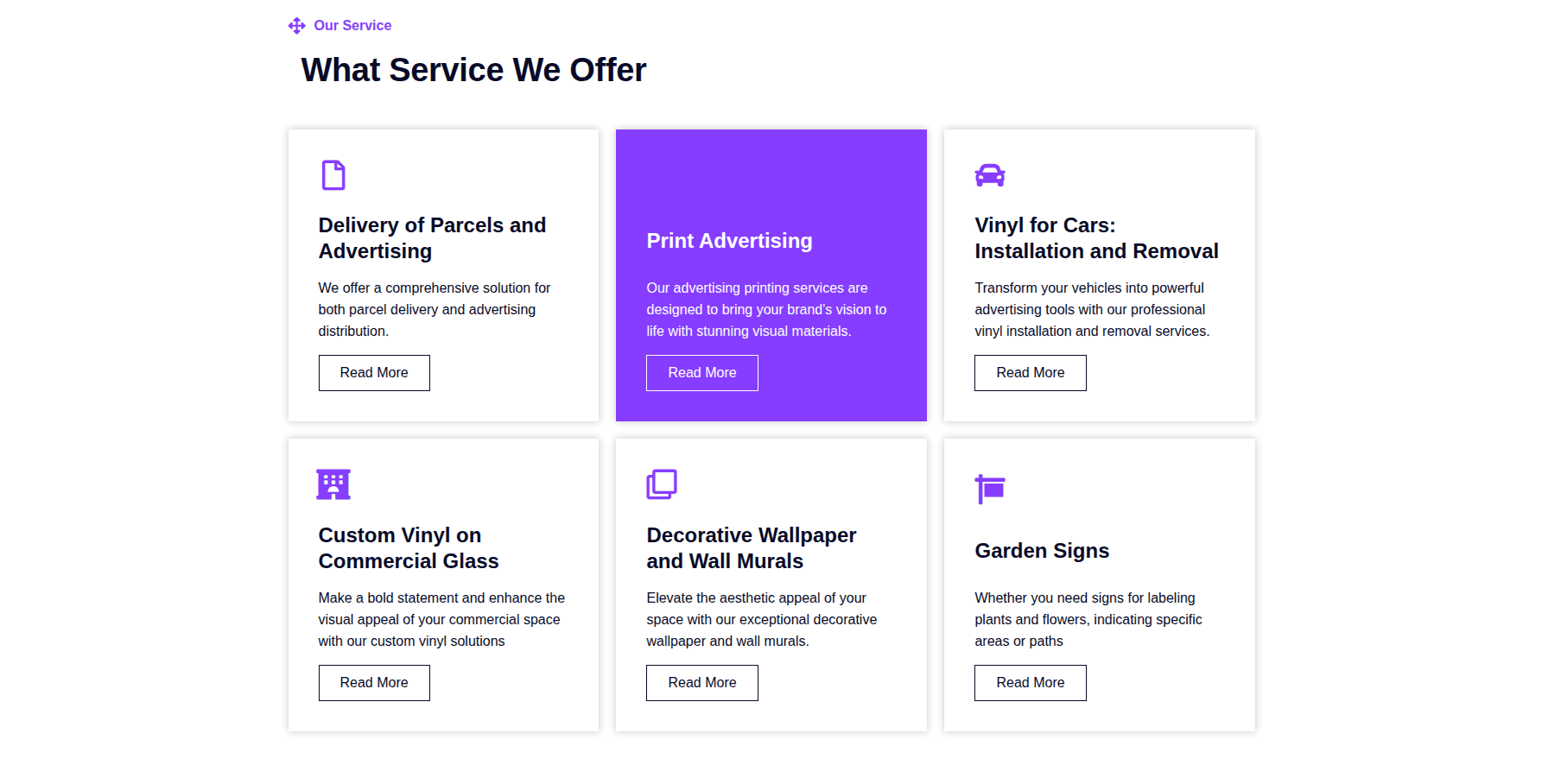Click the Vinyl for Cars heading

point(1096,238)
